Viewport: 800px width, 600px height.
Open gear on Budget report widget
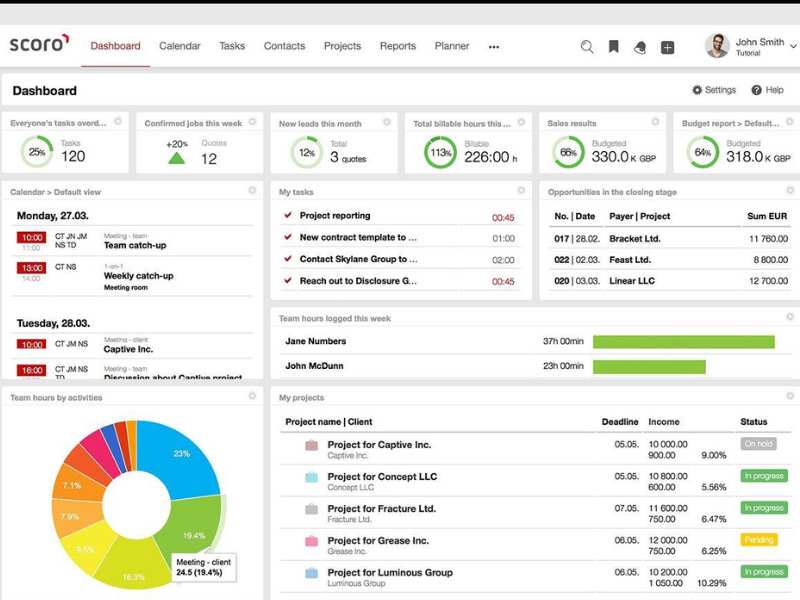pos(790,121)
